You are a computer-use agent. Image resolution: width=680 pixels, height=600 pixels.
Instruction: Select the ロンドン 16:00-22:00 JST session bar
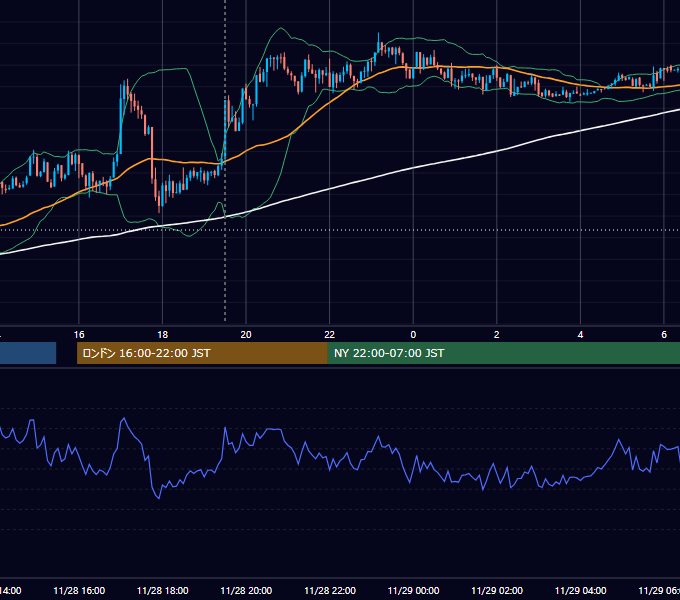(x=202, y=353)
